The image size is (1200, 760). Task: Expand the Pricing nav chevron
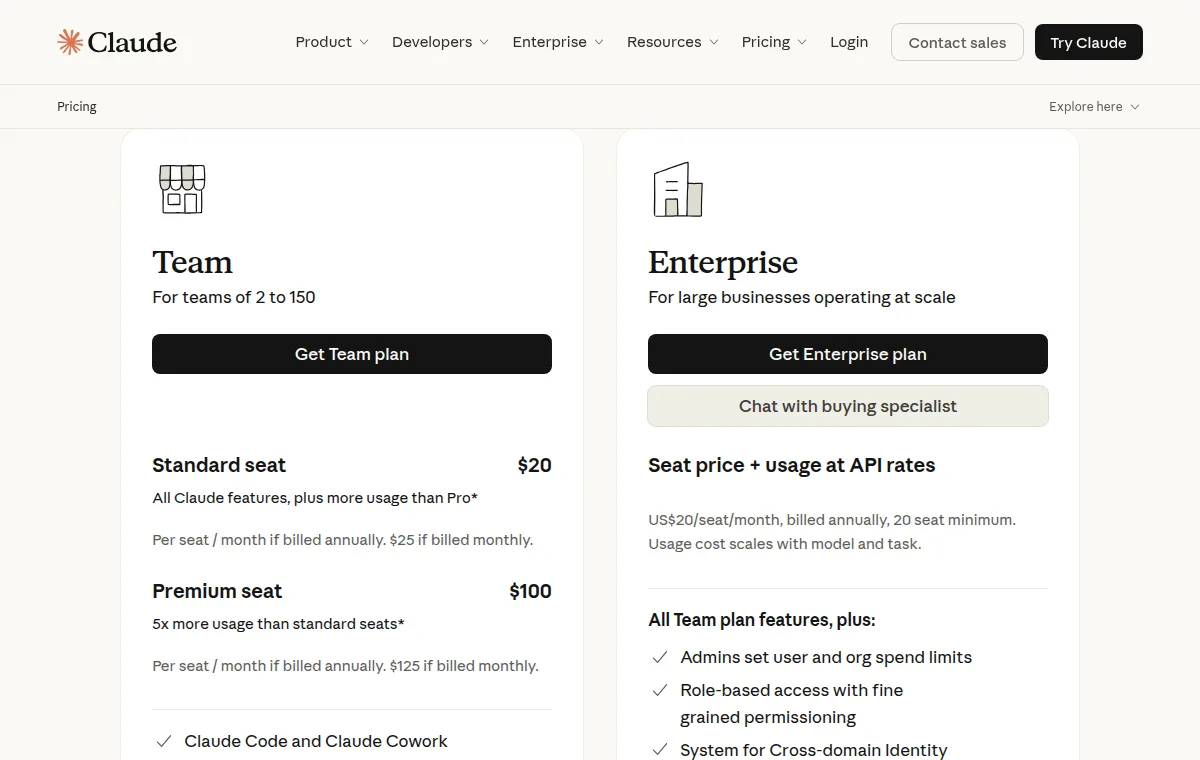coord(802,42)
